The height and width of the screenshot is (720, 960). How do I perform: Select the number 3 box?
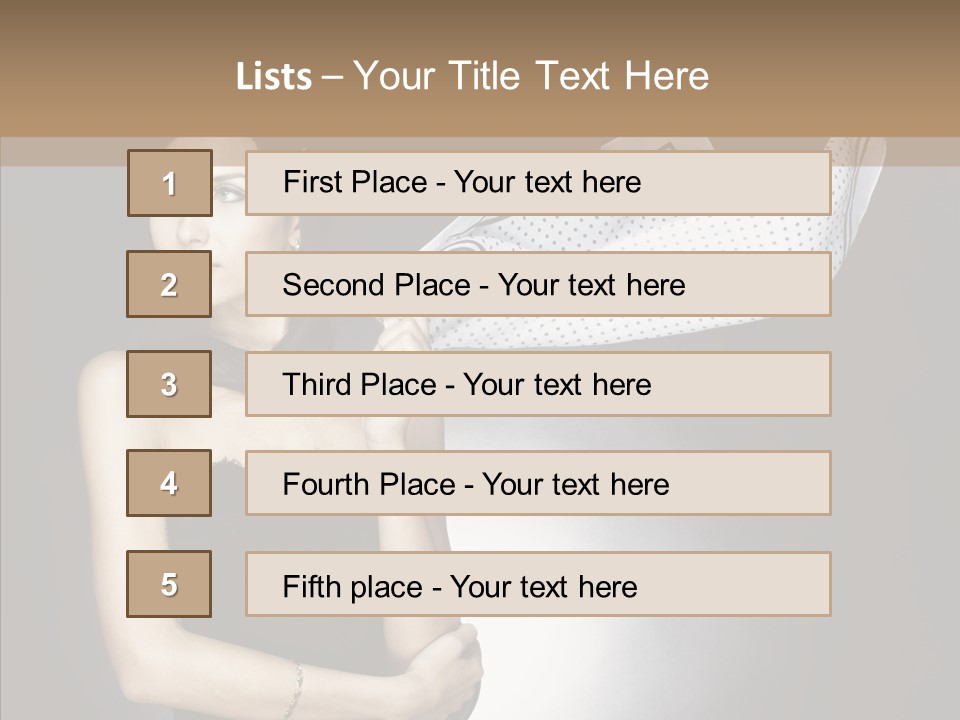click(x=169, y=384)
